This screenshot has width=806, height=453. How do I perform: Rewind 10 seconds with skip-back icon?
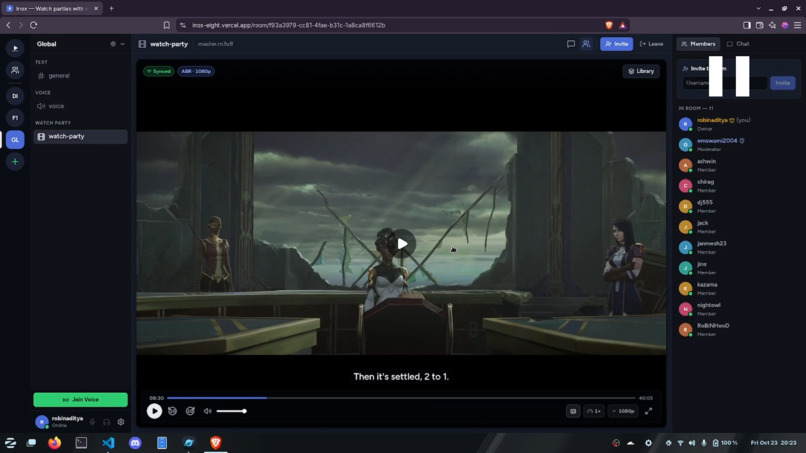pos(173,411)
